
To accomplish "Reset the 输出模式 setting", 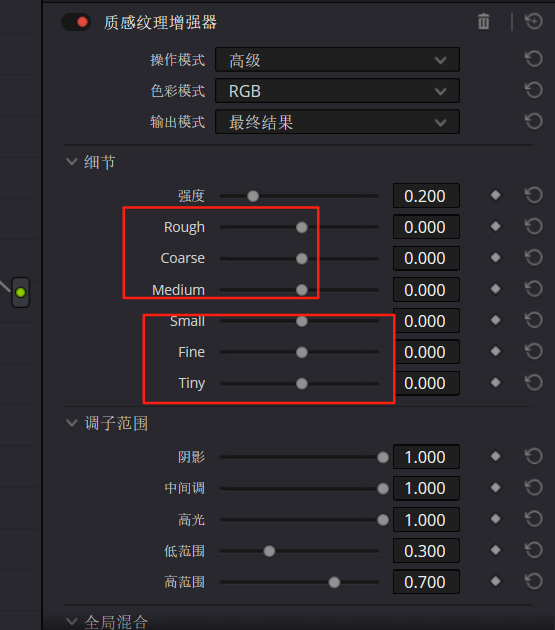I will (534, 121).
